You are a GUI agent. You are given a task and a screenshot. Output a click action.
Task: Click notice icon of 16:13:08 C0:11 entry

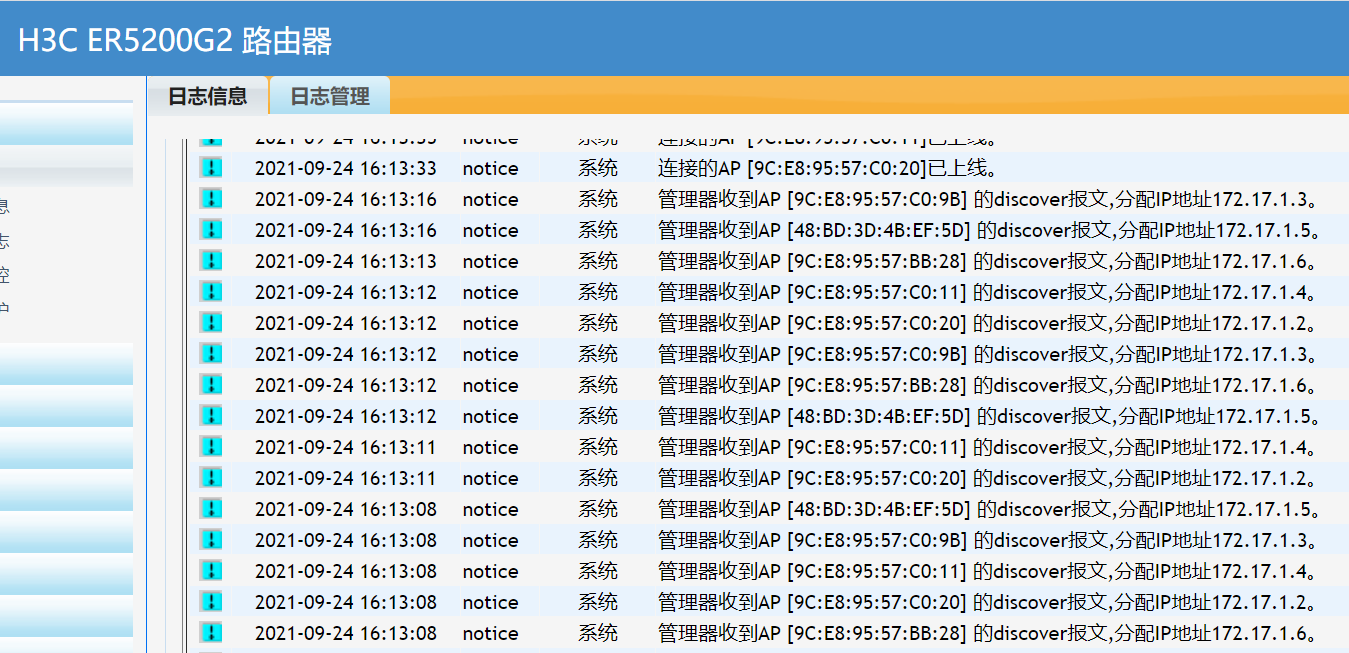tap(210, 570)
